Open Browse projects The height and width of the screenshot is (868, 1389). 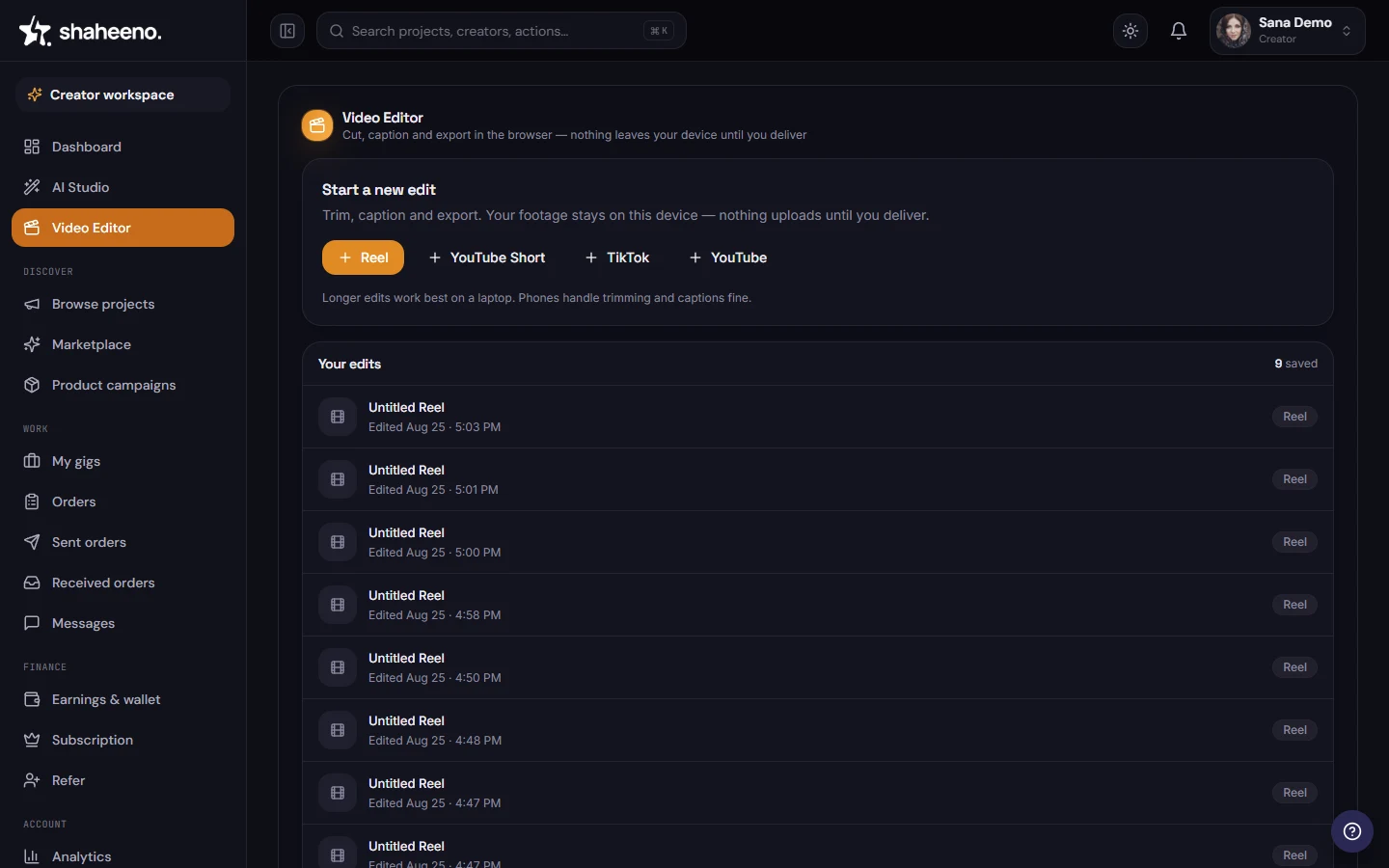(123, 304)
